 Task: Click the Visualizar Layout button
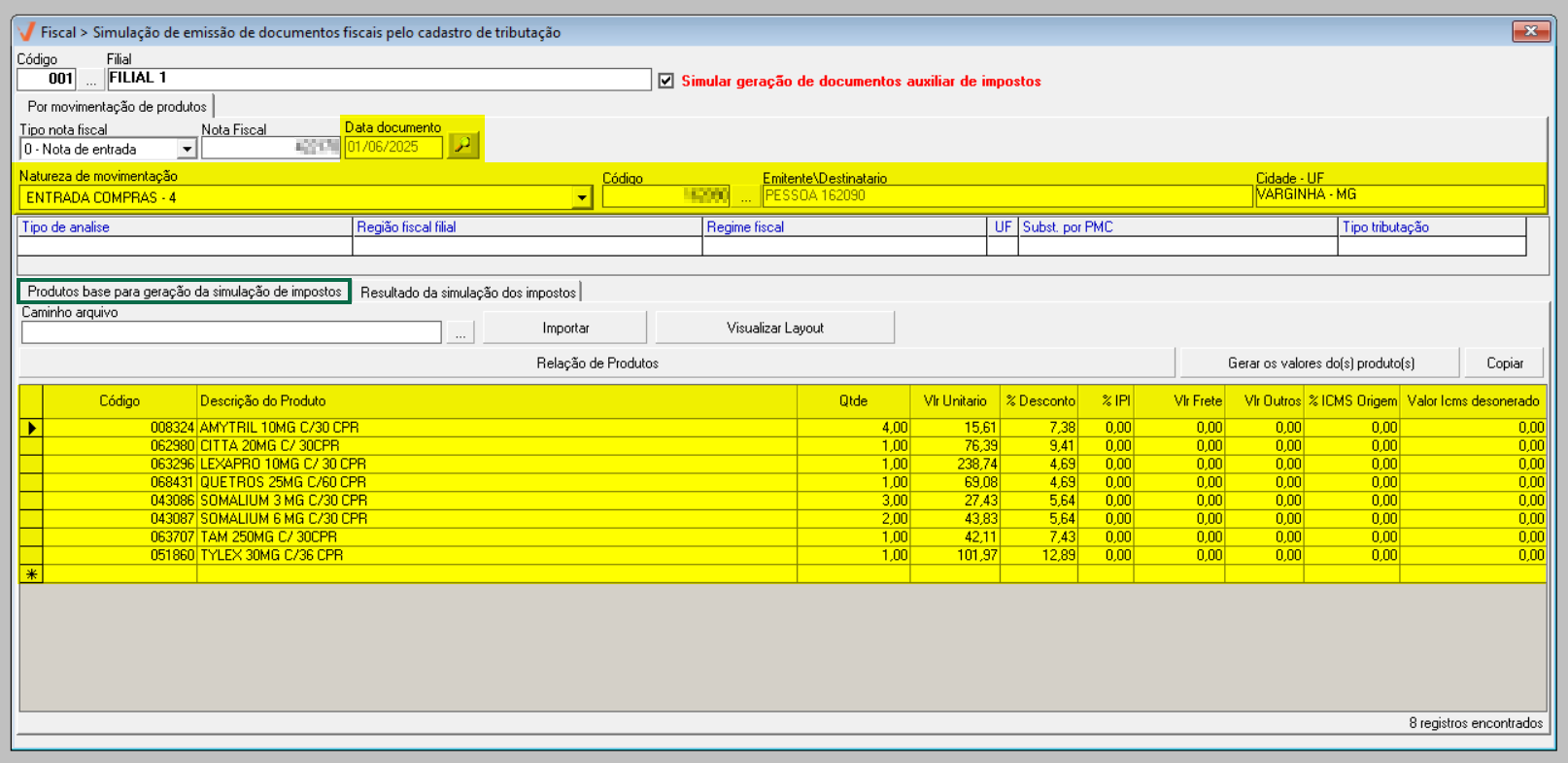(774, 329)
